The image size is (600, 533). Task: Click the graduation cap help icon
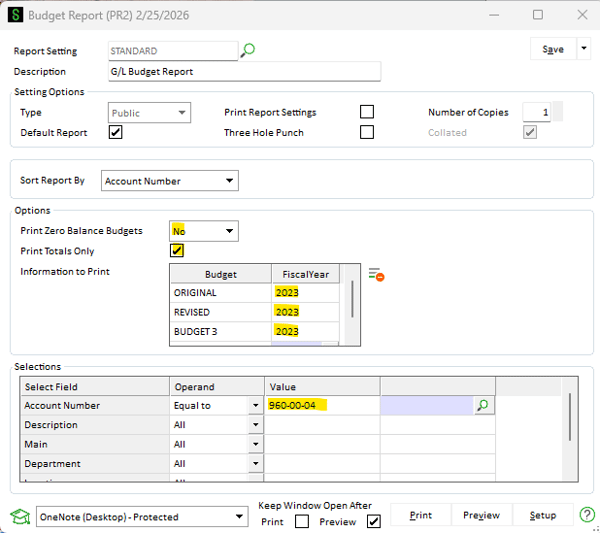pyautogui.click(x=19, y=516)
